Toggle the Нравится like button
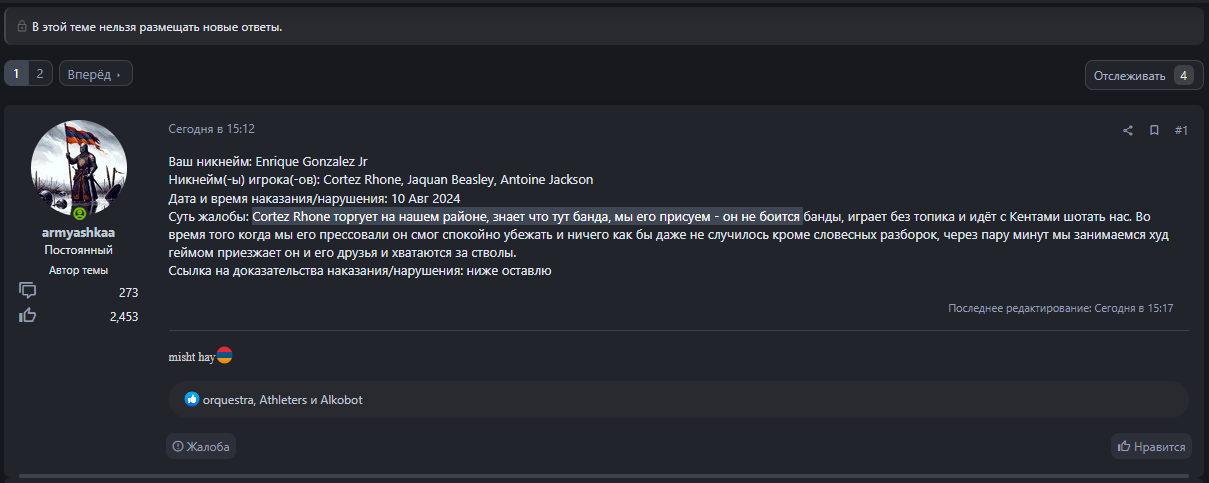This screenshot has height=483, width=1209. click(1151, 447)
